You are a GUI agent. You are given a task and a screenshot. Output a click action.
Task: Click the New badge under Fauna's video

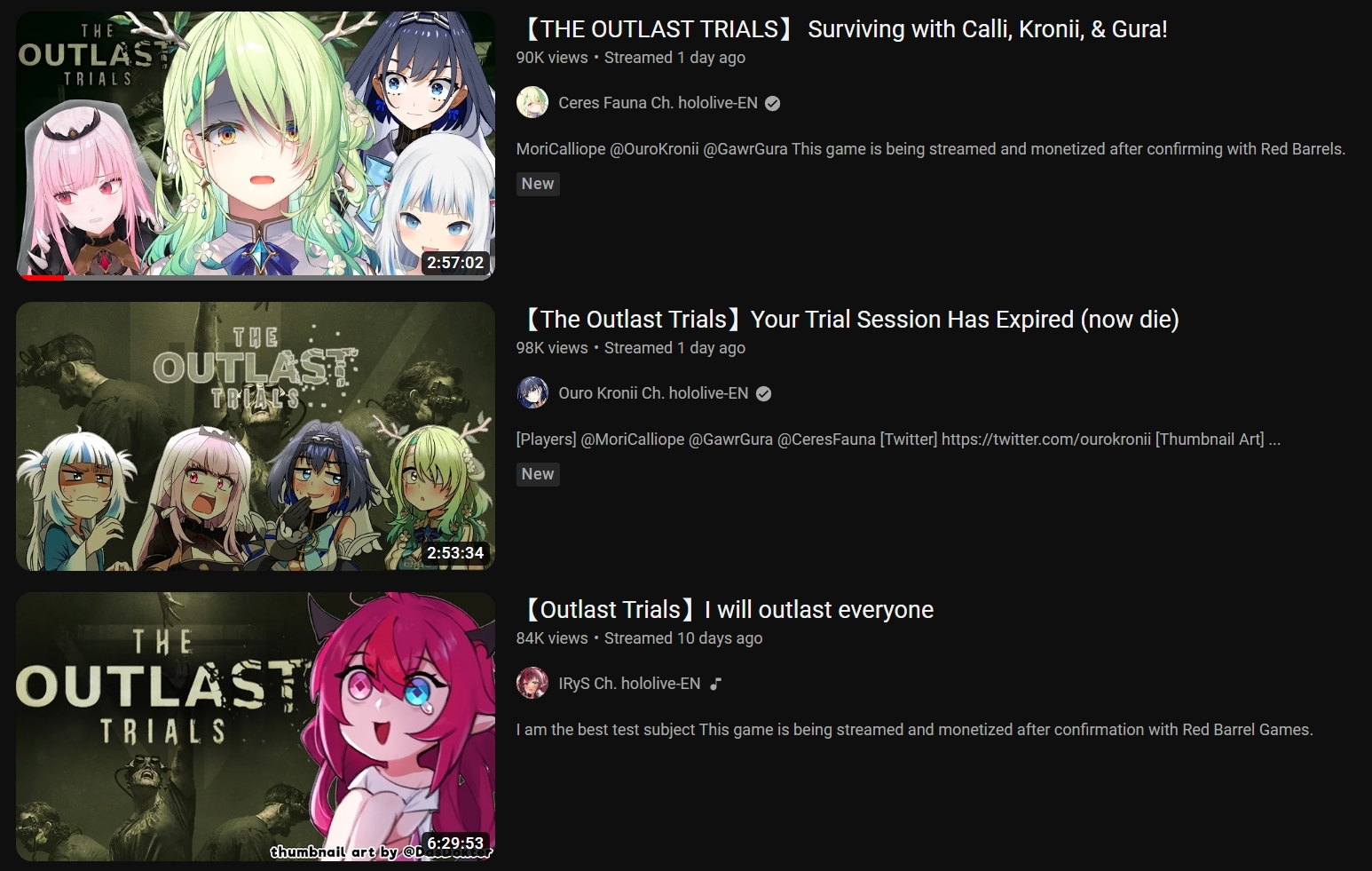[538, 184]
